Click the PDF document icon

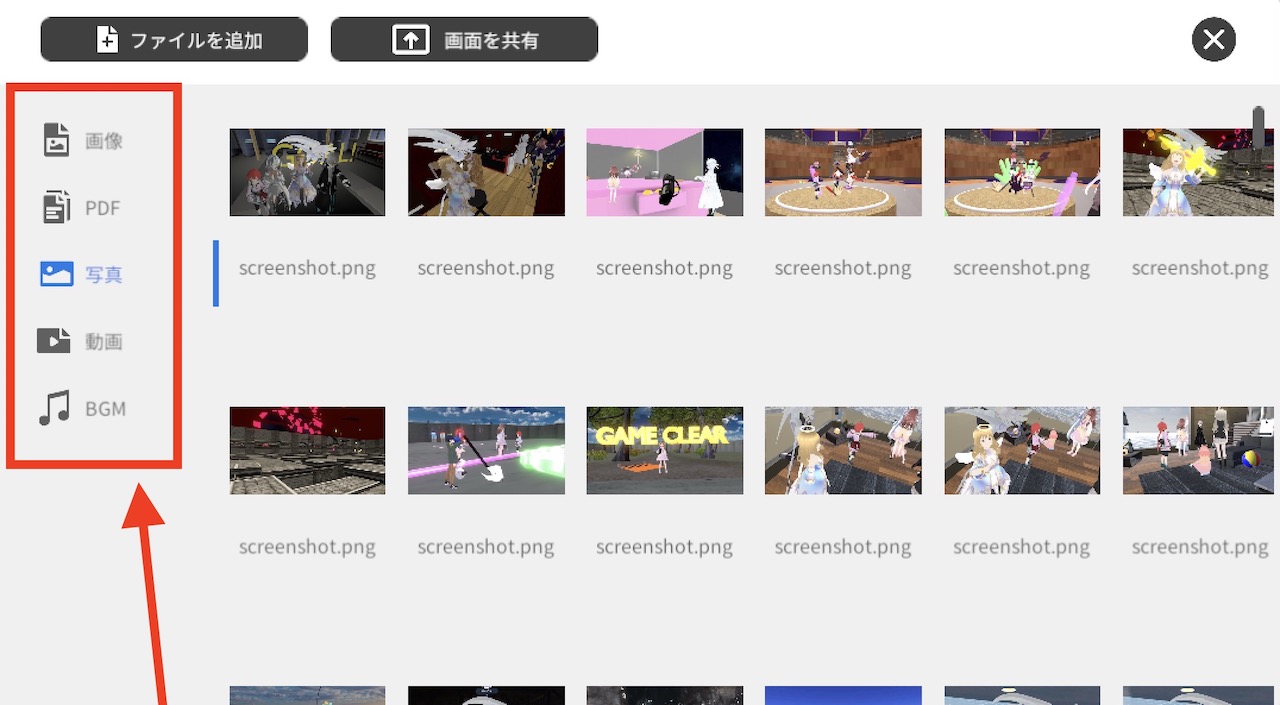[56, 208]
